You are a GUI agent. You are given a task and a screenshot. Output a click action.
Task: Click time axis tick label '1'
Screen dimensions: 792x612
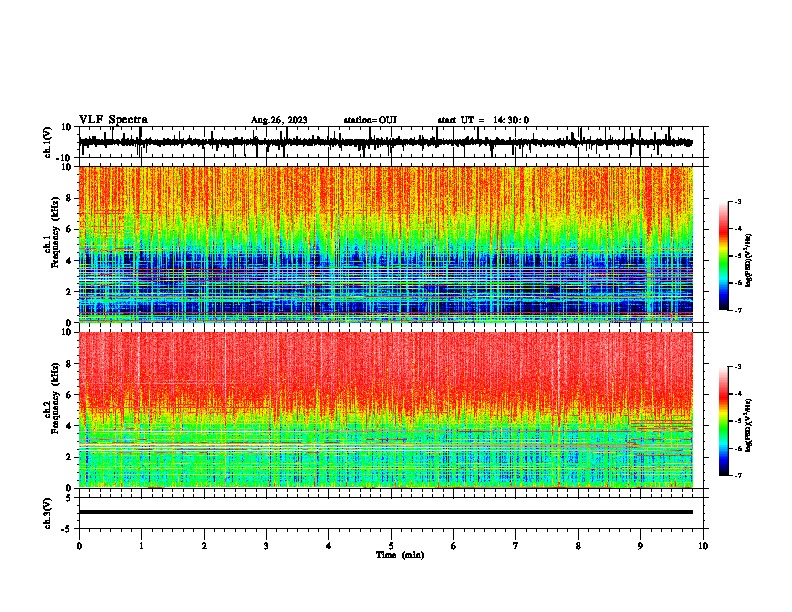141,546
